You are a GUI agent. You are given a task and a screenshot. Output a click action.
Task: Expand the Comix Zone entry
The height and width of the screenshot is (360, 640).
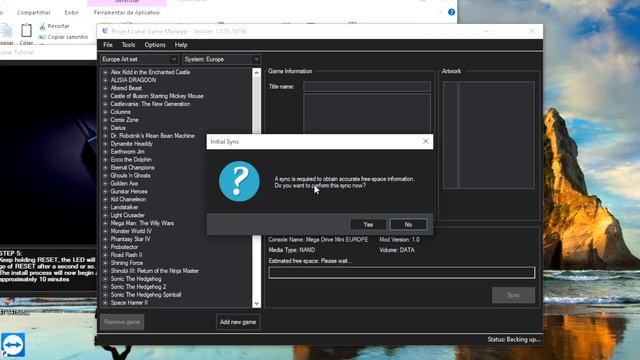105,120
